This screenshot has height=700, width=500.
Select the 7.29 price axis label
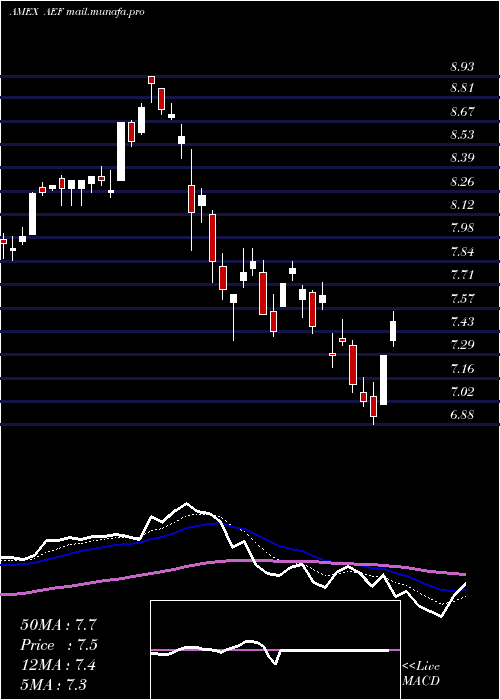[462, 345]
